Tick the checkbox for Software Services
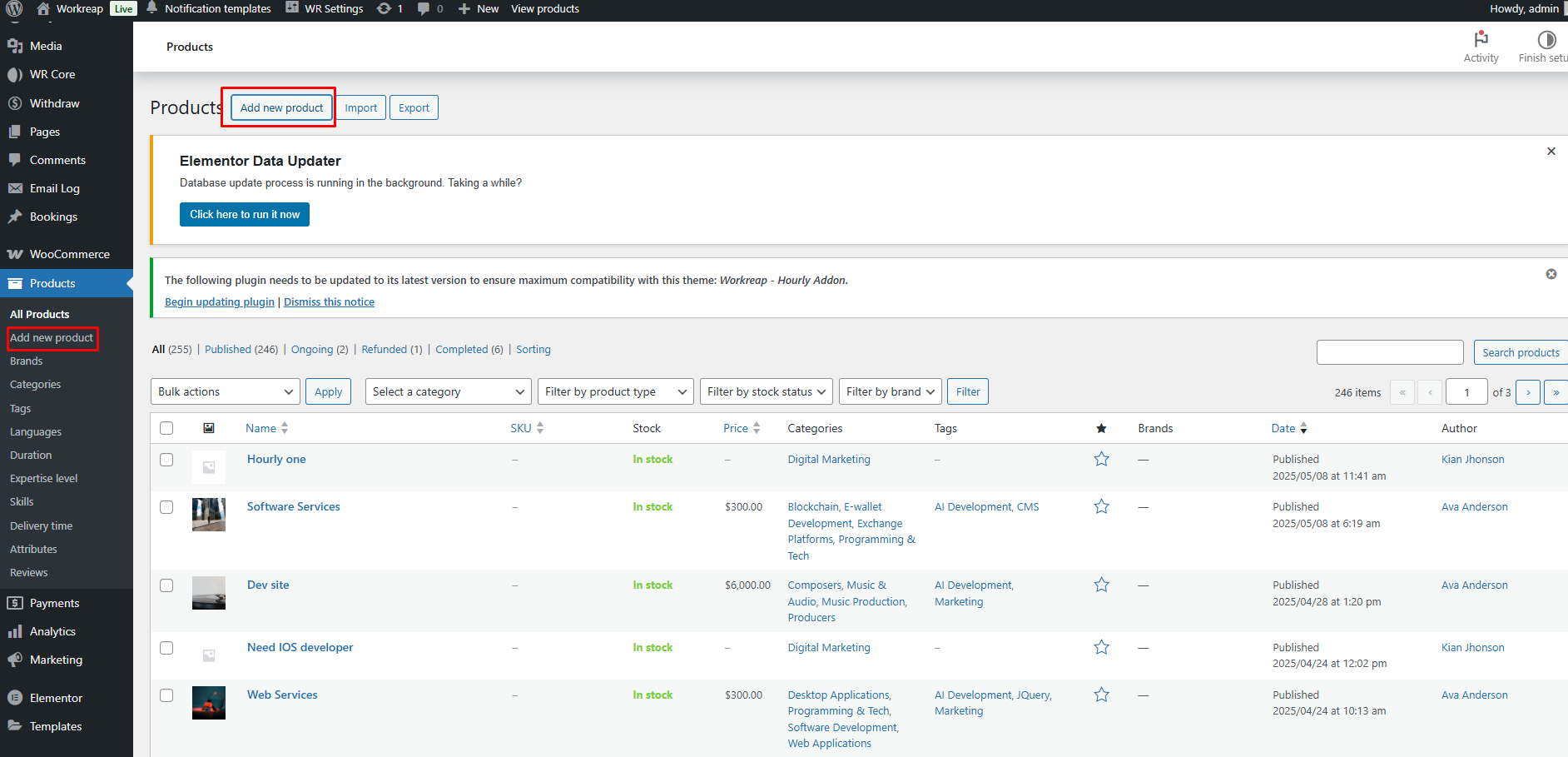 [x=166, y=507]
